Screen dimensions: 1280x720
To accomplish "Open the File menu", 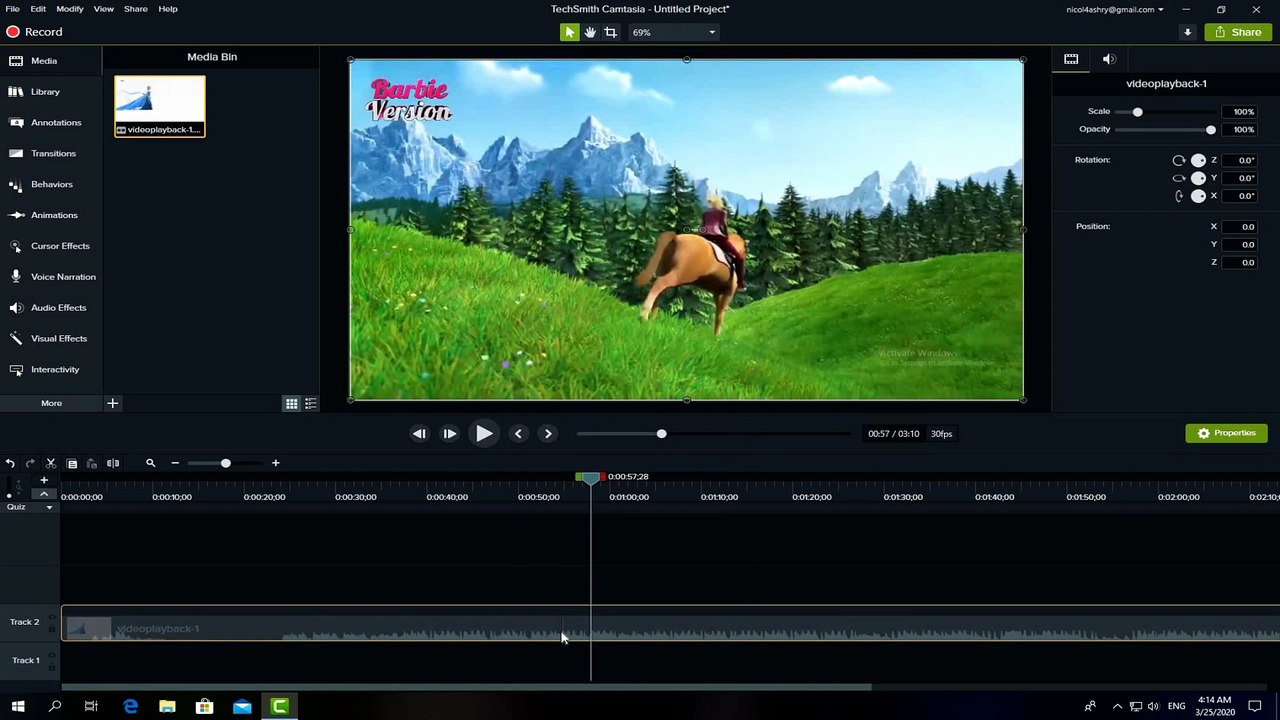I will tap(12, 9).
